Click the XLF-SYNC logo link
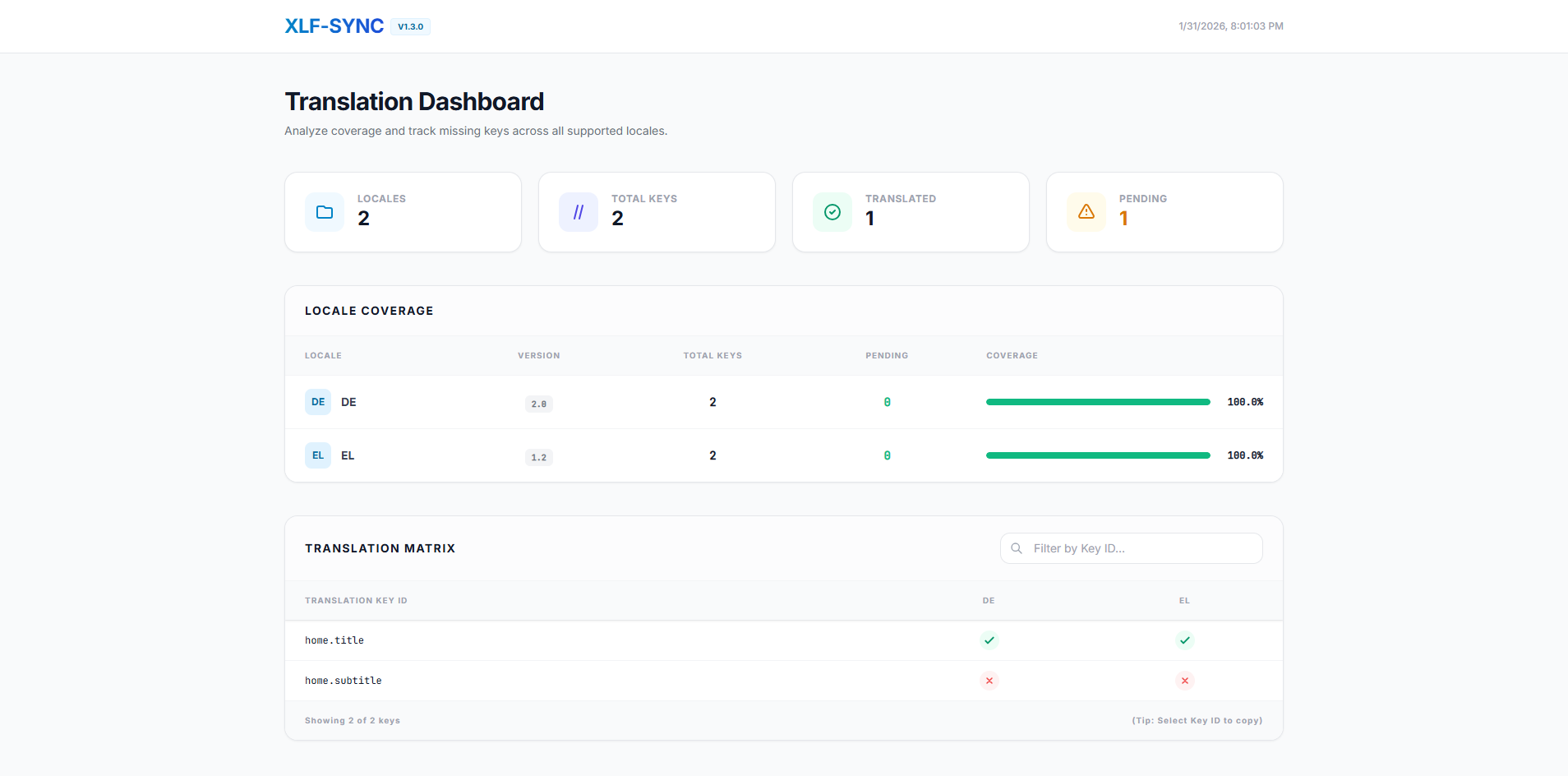The width and height of the screenshot is (1568, 776). point(334,25)
